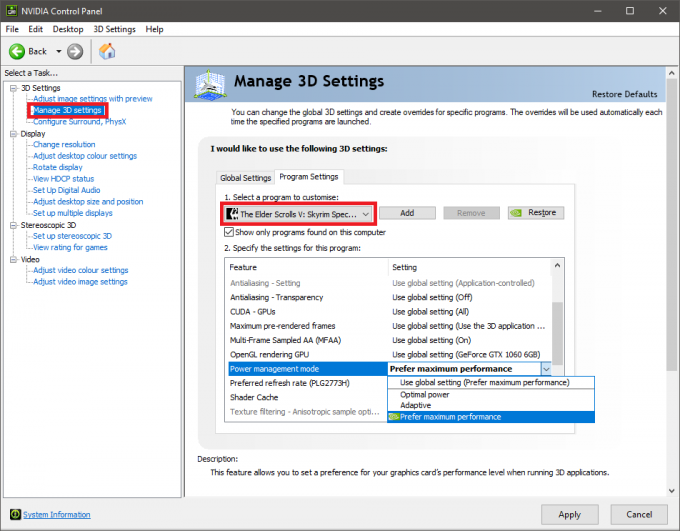Open Adjust desktop size and position
The width and height of the screenshot is (680, 531).
pos(88,202)
